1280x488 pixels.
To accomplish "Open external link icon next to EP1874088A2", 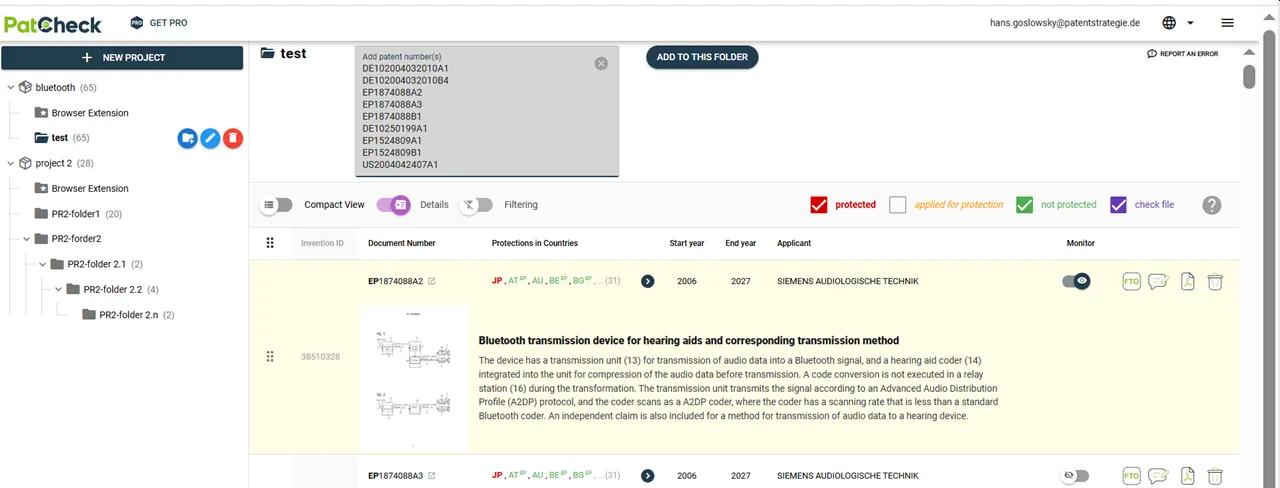I will click(x=432, y=281).
